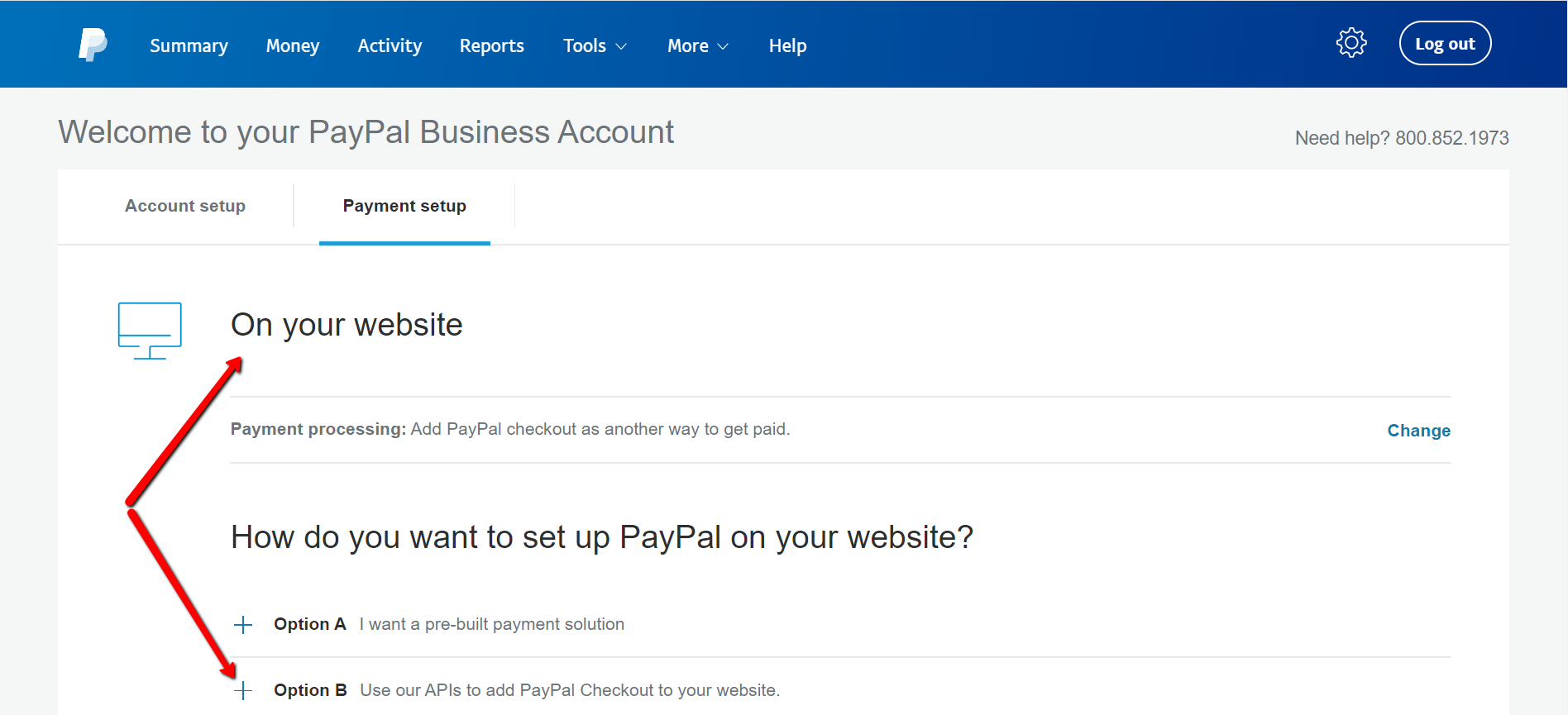
Task: Click the PayPal logo icon
Action: 93,45
